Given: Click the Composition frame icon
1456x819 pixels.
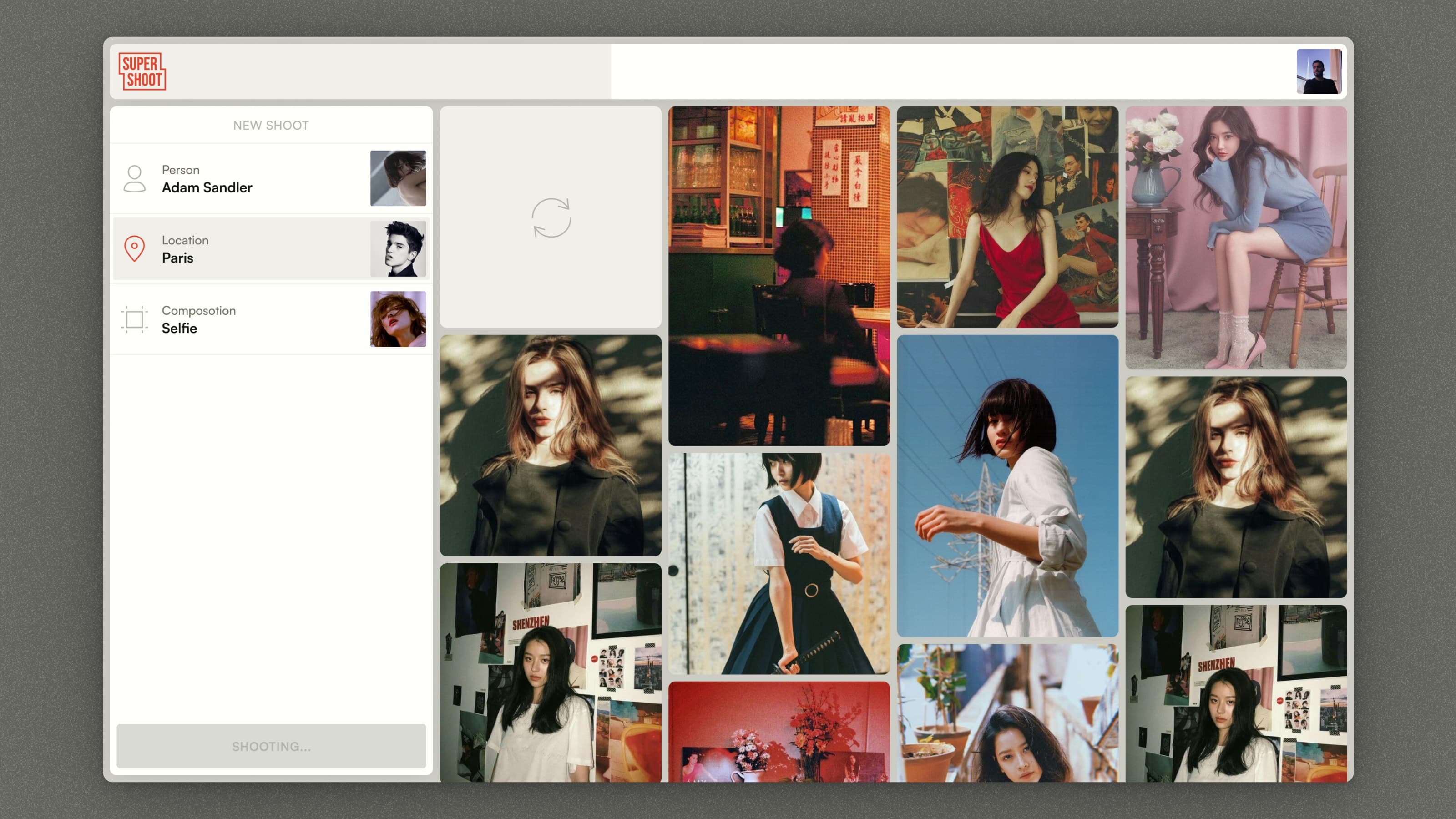Looking at the screenshot, I should tap(135, 319).
